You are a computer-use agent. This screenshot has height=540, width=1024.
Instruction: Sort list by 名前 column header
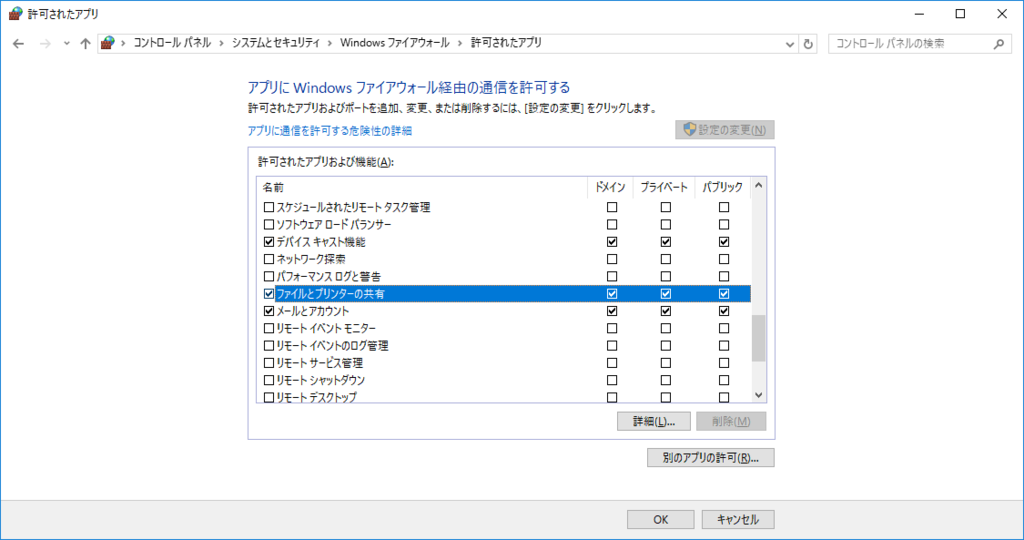422,187
